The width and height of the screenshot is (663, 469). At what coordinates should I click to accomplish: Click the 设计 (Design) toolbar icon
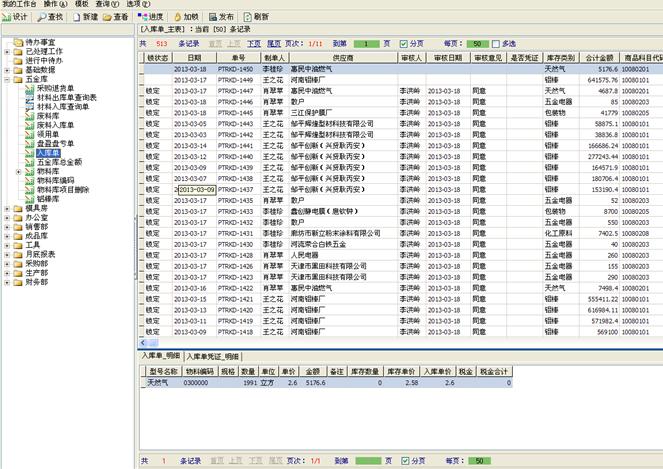coord(18,17)
